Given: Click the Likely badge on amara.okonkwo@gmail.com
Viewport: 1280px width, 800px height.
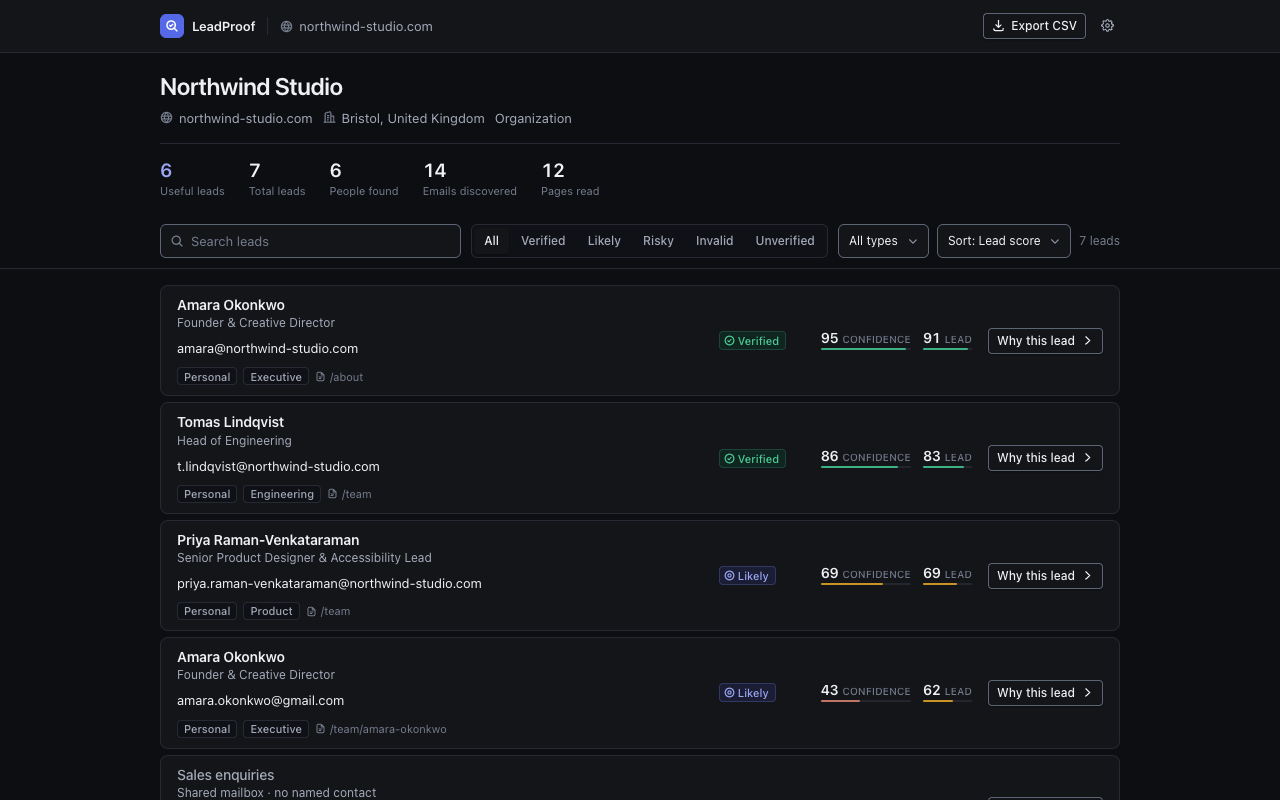Looking at the screenshot, I should point(747,693).
